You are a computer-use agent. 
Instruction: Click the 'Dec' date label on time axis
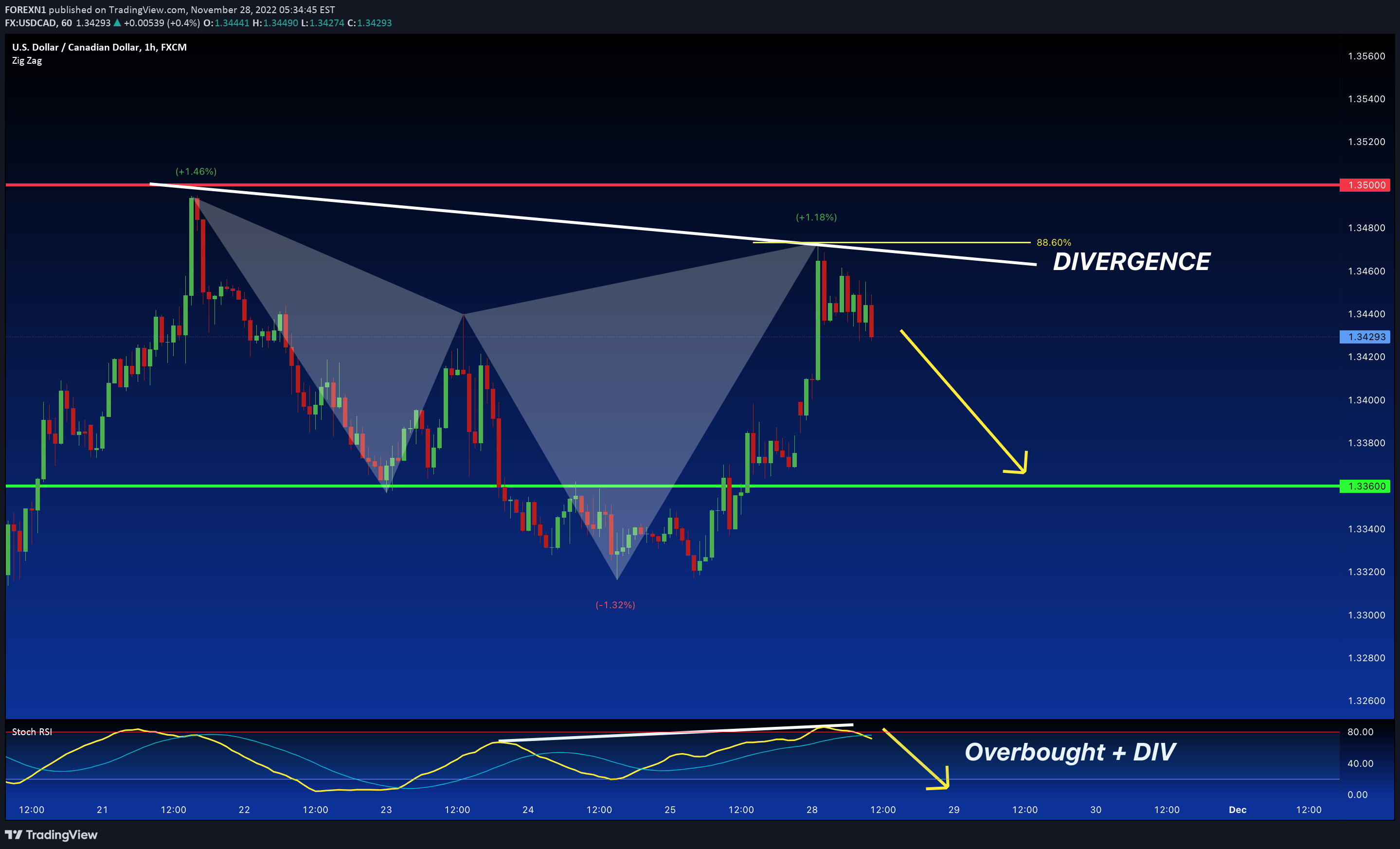pyautogui.click(x=1238, y=810)
